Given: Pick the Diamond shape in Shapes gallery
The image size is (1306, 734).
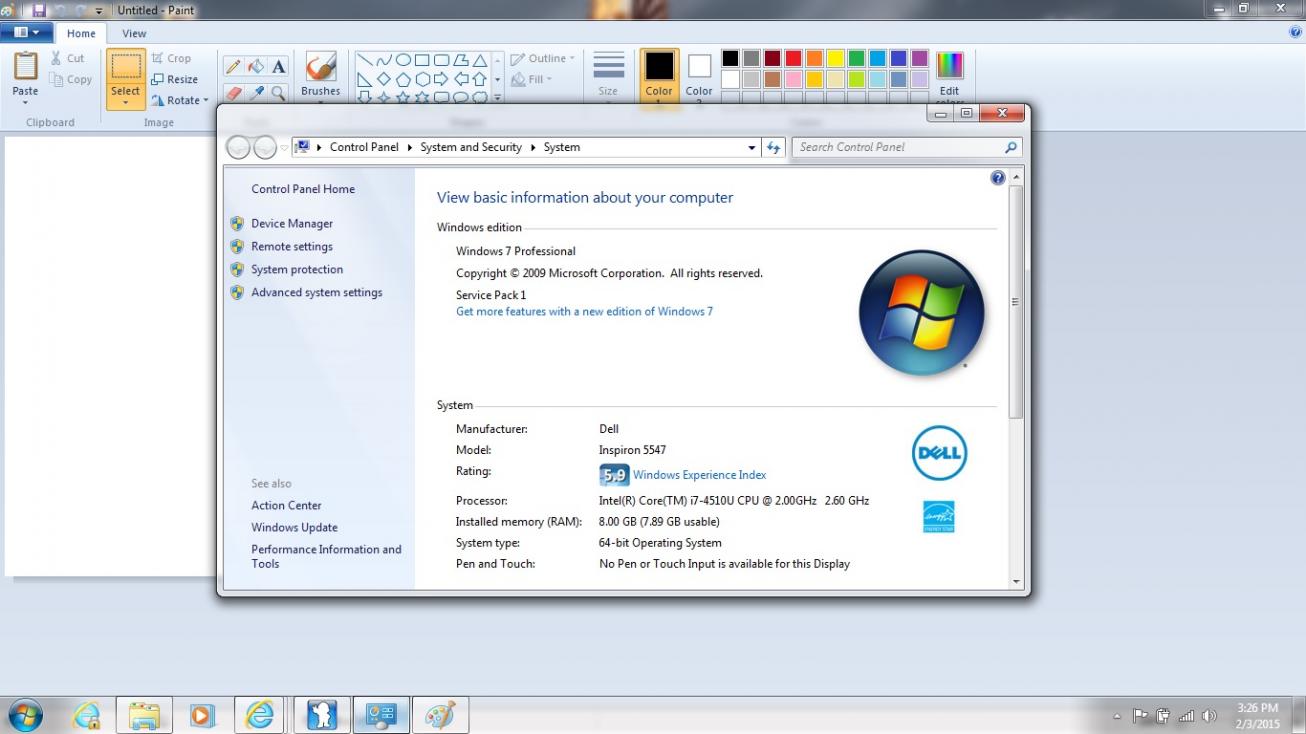Looking at the screenshot, I should (383, 79).
